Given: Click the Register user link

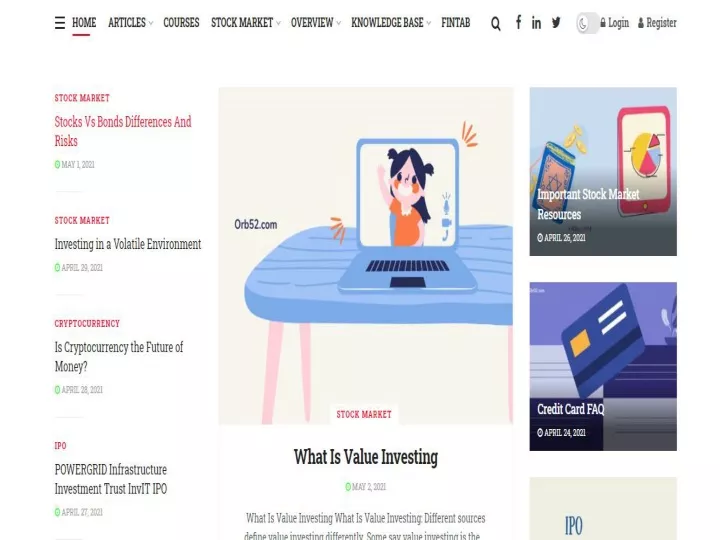Looking at the screenshot, I should [x=657, y=22].
